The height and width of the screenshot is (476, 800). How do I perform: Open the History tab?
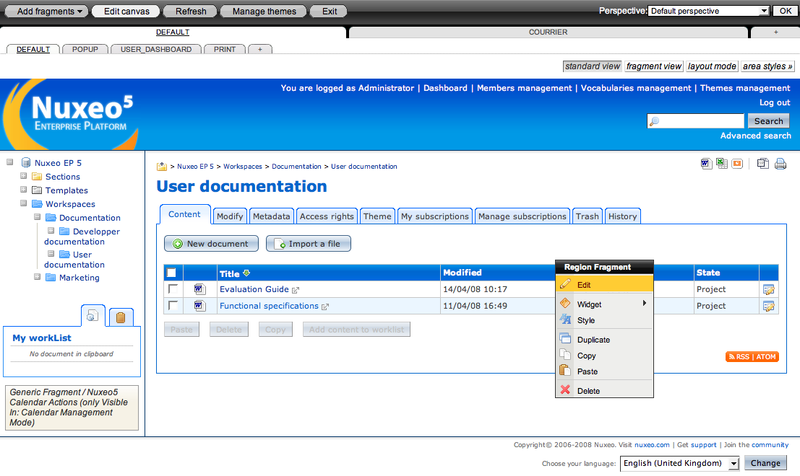(x=622, y=216)
